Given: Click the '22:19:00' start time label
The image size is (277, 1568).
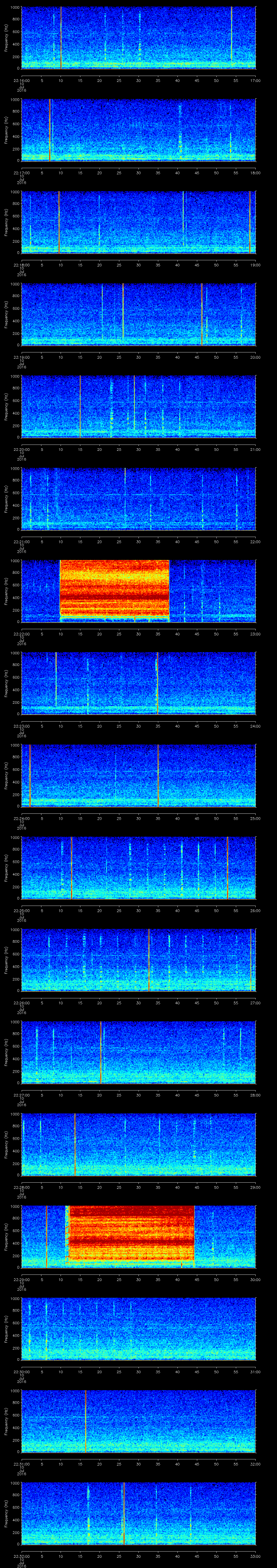Looking at the screenshot, I should pyautogui.click(x=21, y=357).
